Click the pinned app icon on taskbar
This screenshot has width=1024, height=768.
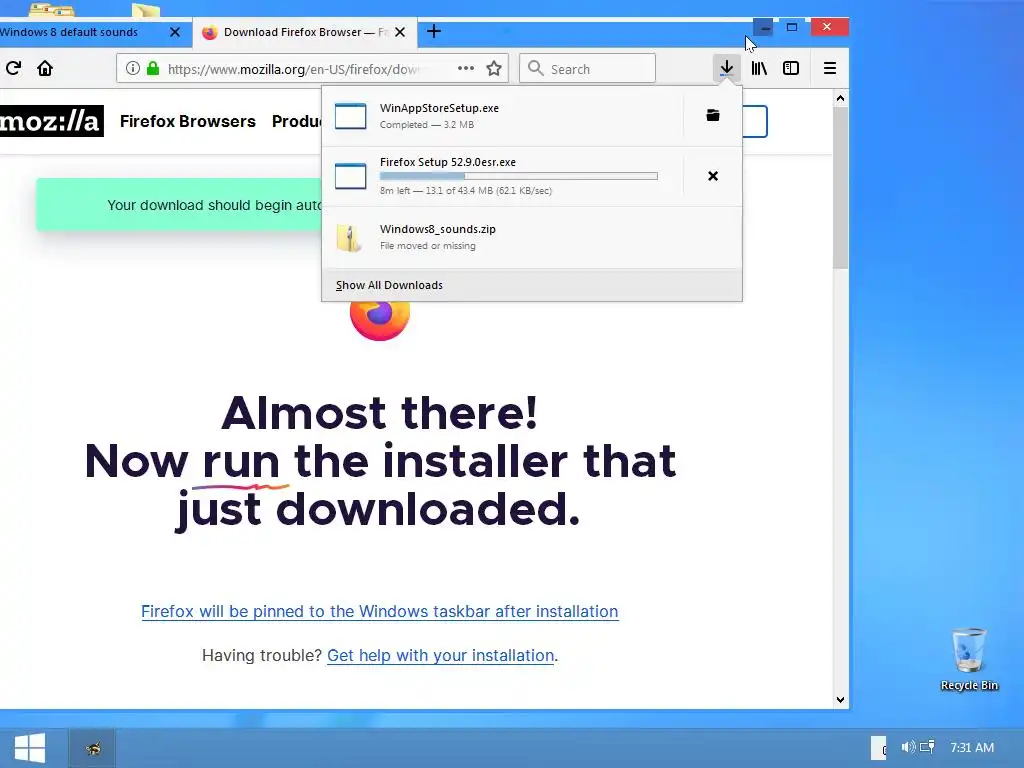point(93,748)
